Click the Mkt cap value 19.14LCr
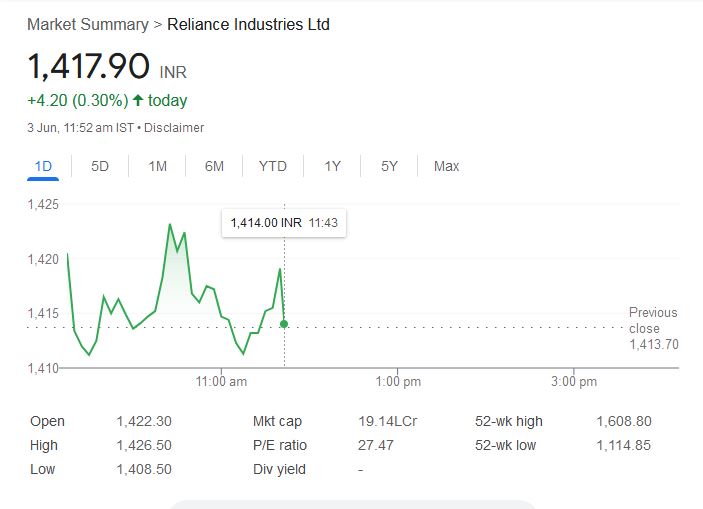 coord(387,421)
